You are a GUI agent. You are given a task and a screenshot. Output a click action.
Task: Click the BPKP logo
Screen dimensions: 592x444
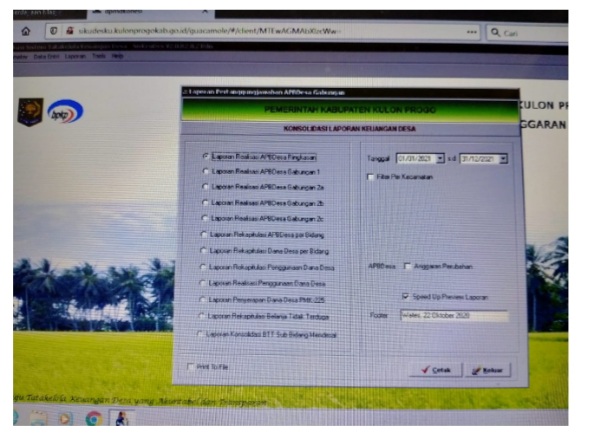point(65,111)
